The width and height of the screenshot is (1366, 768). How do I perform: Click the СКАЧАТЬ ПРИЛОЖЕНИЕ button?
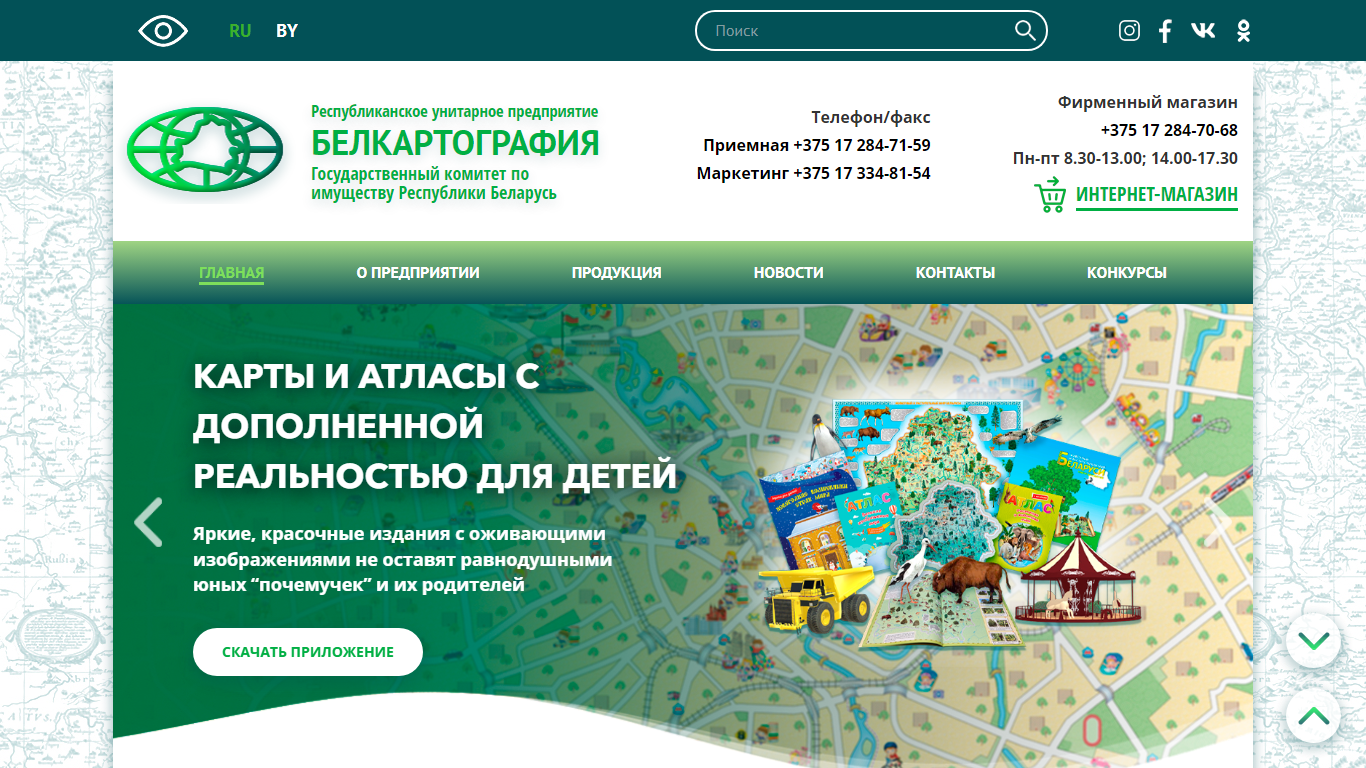(x=308, y=652)
